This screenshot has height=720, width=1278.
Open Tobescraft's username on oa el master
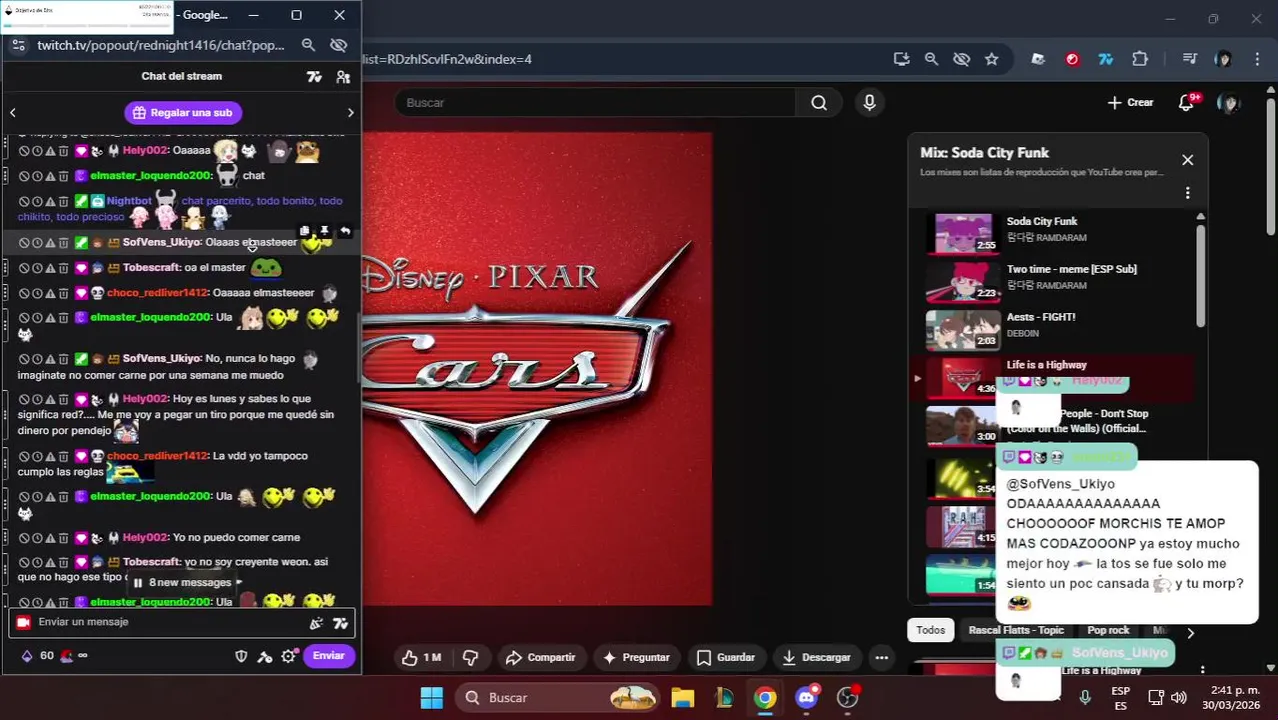point(151,268)
